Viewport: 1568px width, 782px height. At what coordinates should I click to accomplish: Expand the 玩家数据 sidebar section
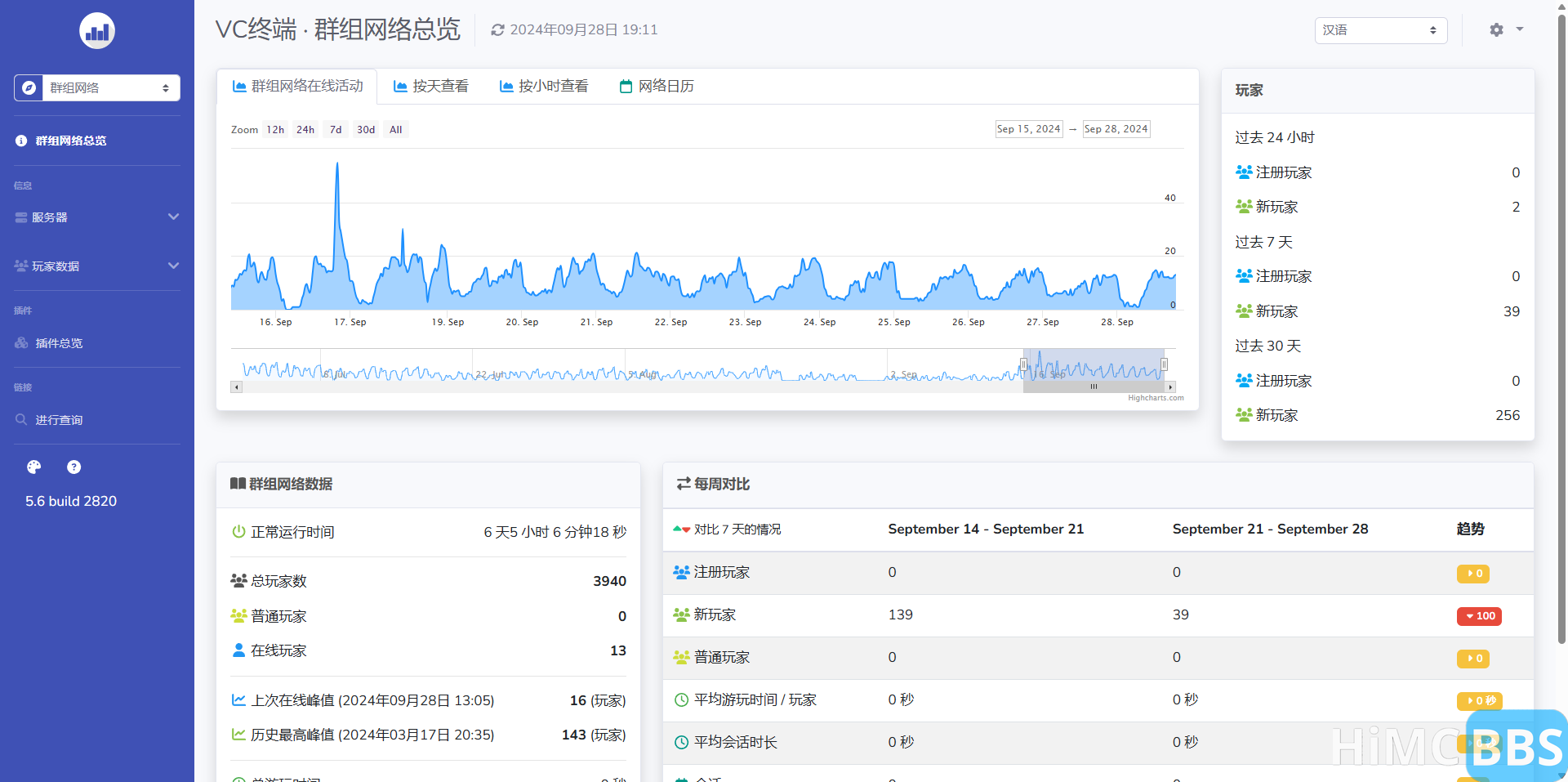coord(97,266)
